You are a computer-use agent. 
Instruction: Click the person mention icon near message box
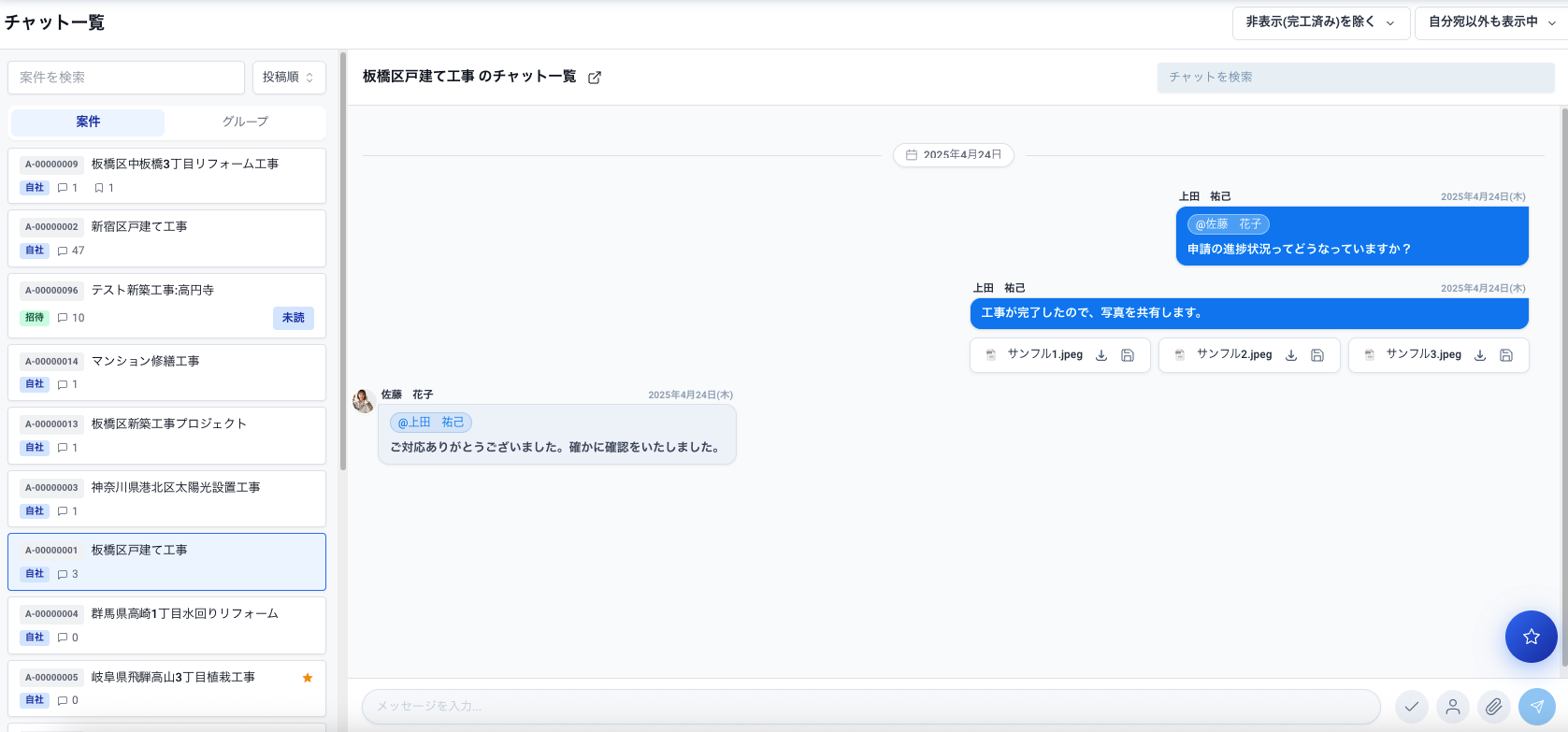1453,707
